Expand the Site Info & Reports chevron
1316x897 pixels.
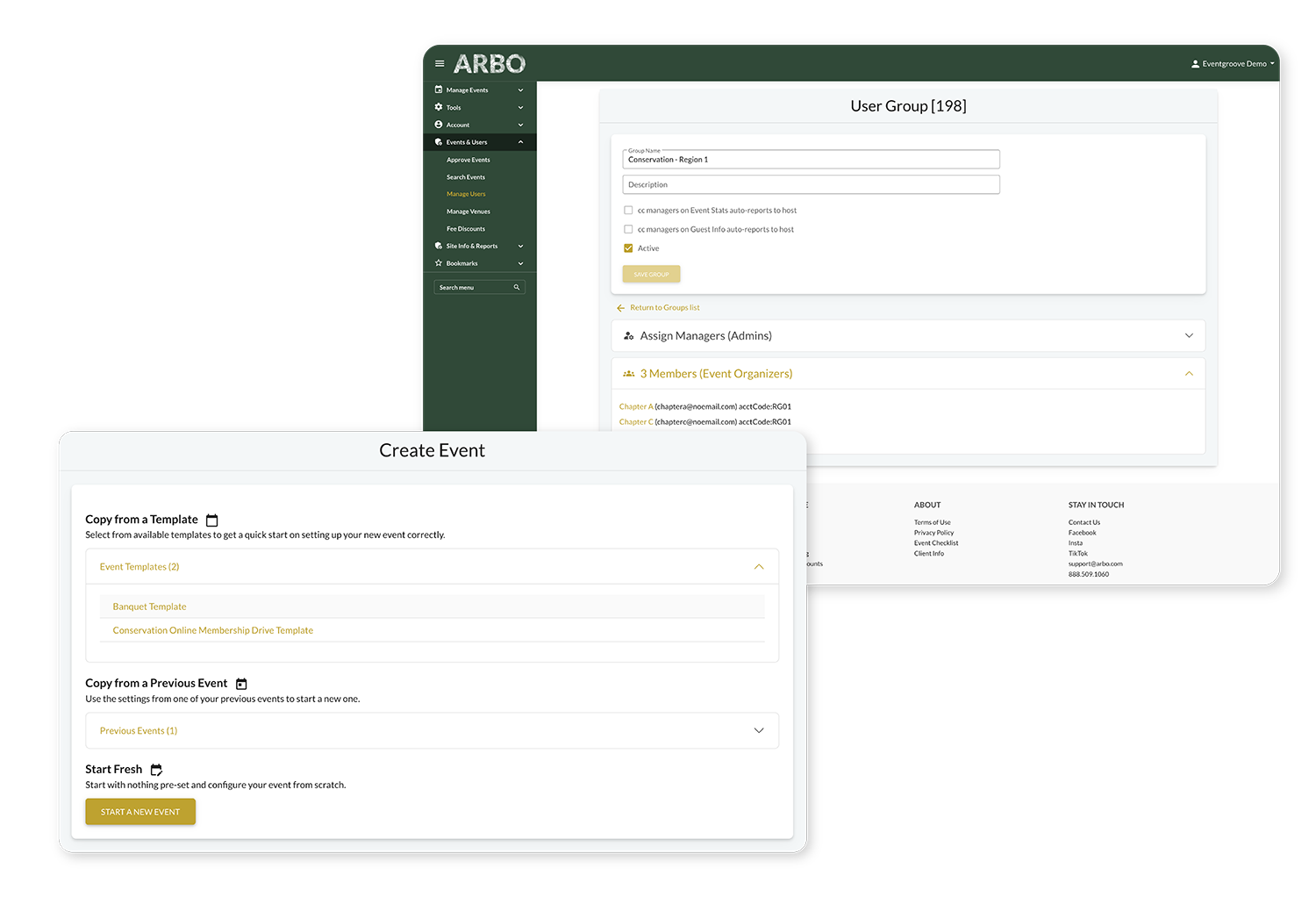tap(520, 246)
